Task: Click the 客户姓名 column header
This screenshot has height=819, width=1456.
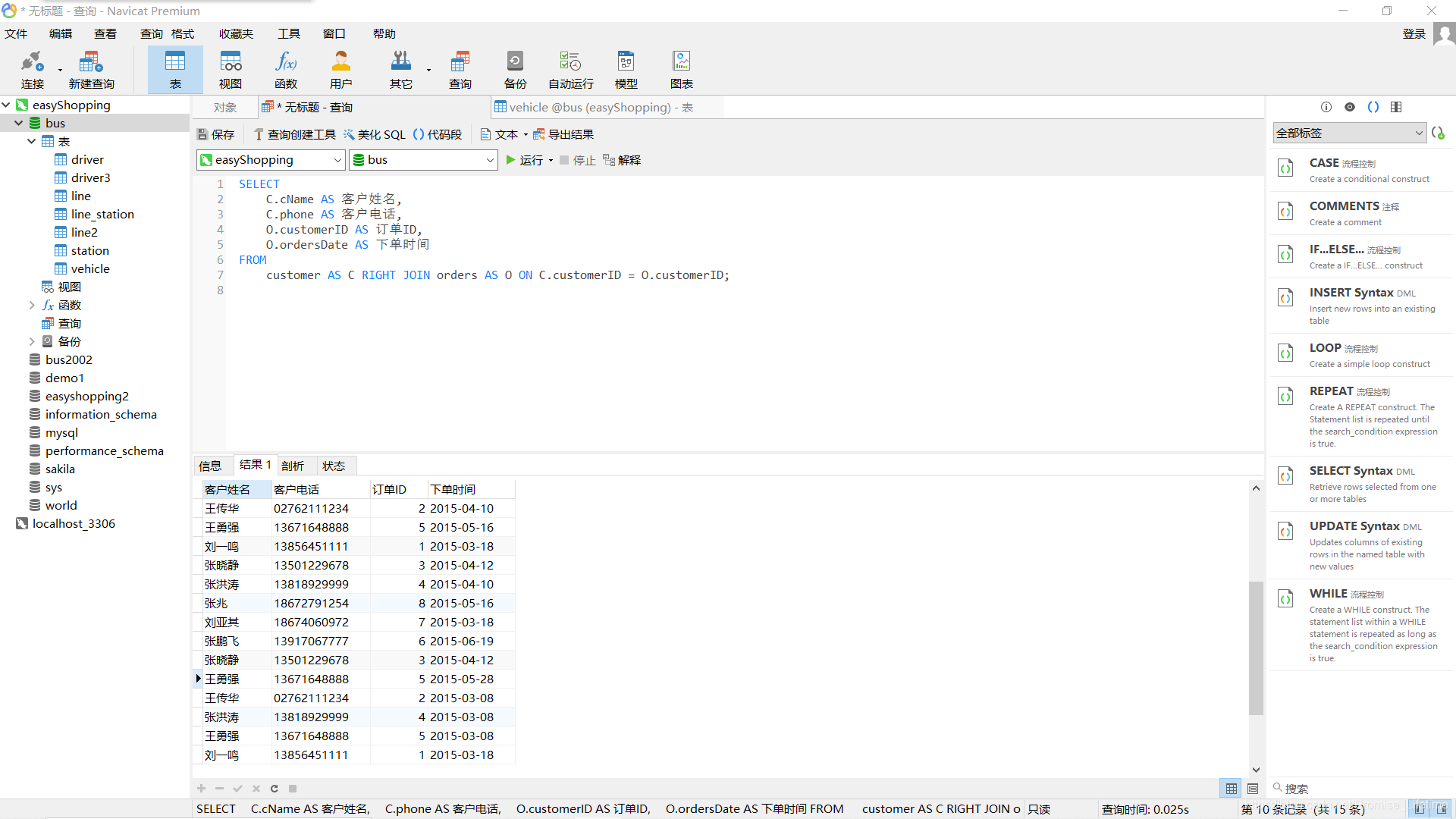Action: click(x=236, y=489)
